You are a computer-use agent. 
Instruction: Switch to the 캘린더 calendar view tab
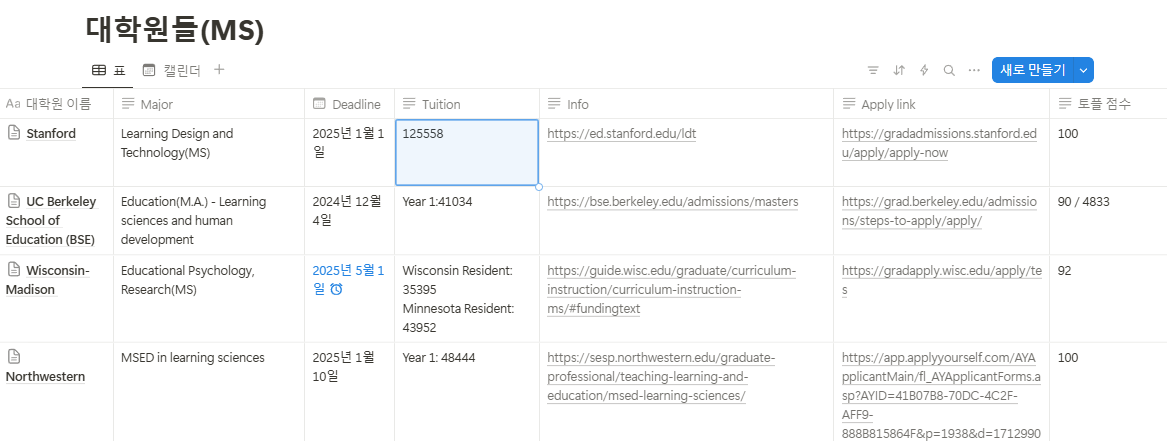click(x=171, y=71)
